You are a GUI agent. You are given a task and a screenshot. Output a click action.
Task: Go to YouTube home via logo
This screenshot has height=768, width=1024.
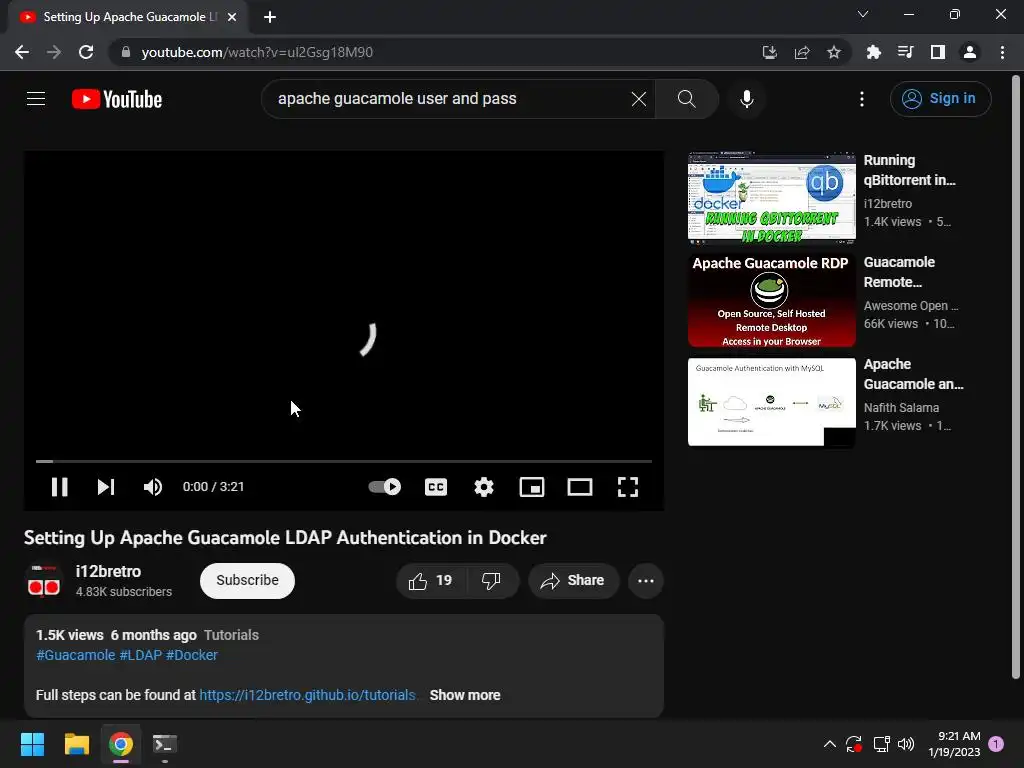coord(117,99)
